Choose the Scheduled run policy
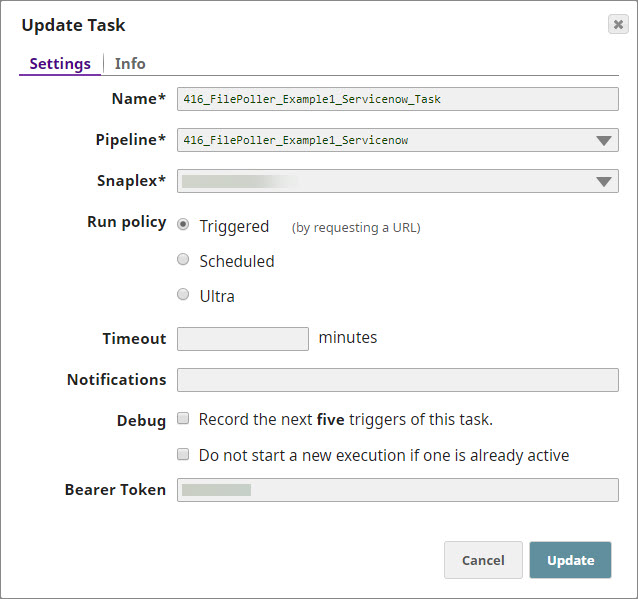 183,260
